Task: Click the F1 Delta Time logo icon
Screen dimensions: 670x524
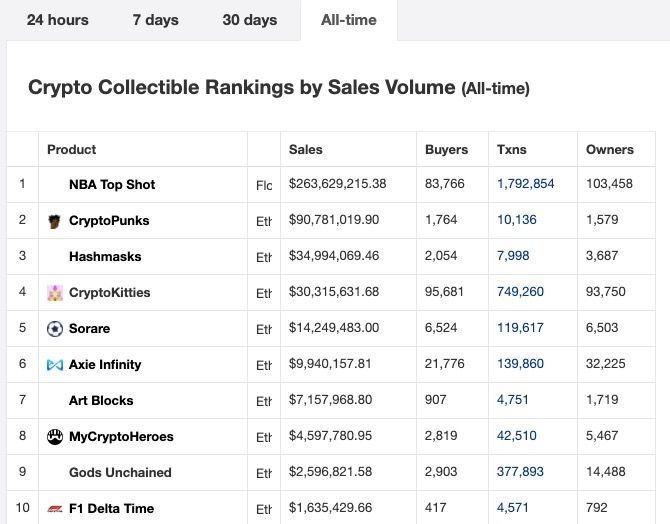Action: pos(55,509)
